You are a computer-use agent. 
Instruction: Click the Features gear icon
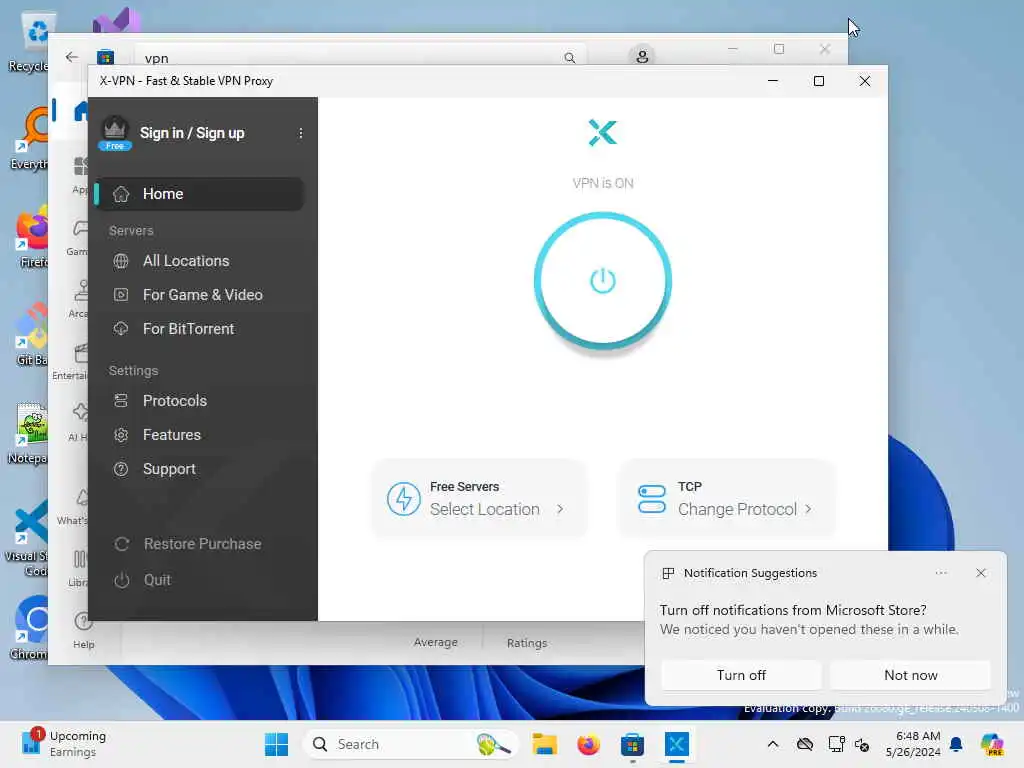[121, 435]
